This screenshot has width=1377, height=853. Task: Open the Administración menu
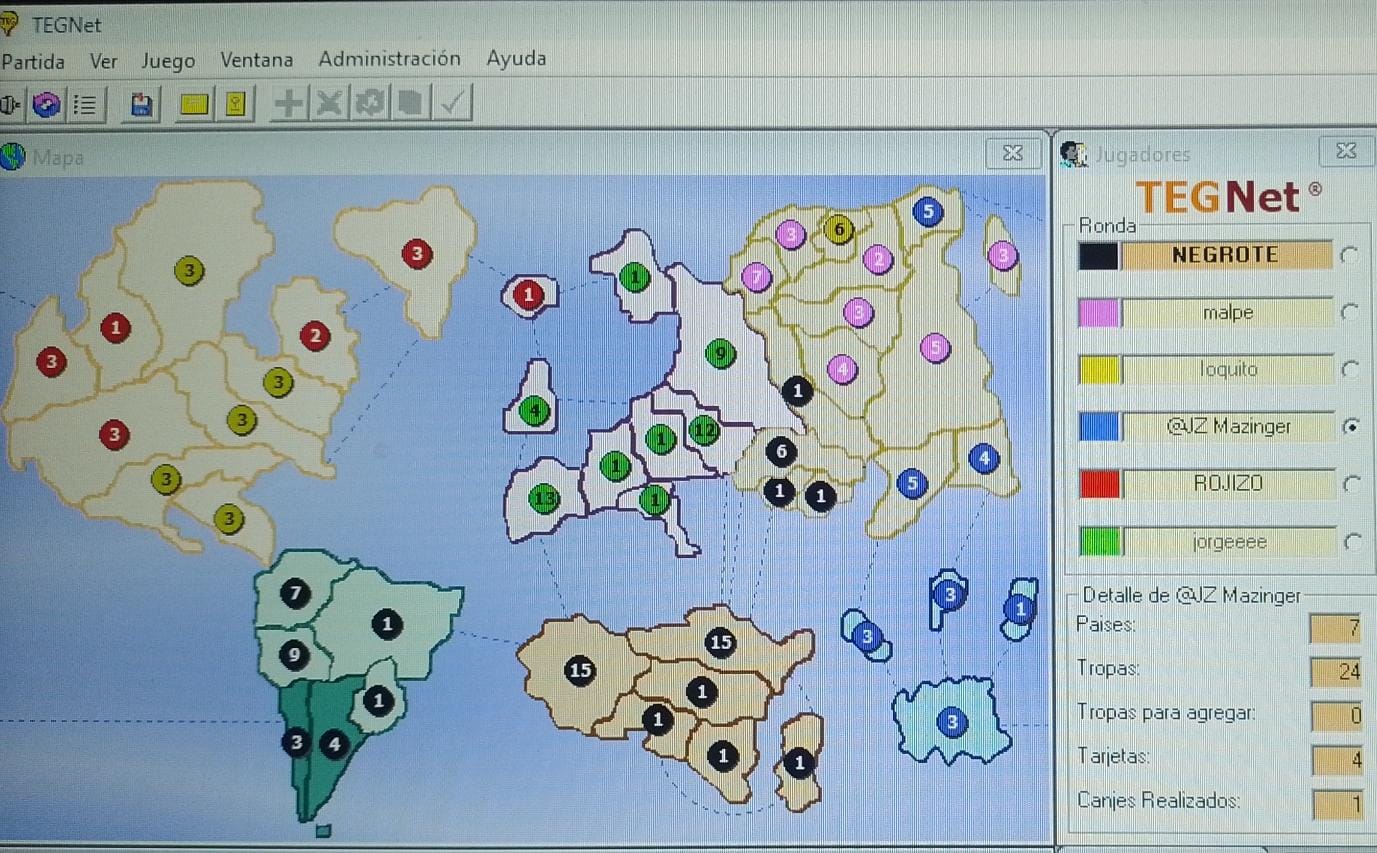(x=389, y=59)
